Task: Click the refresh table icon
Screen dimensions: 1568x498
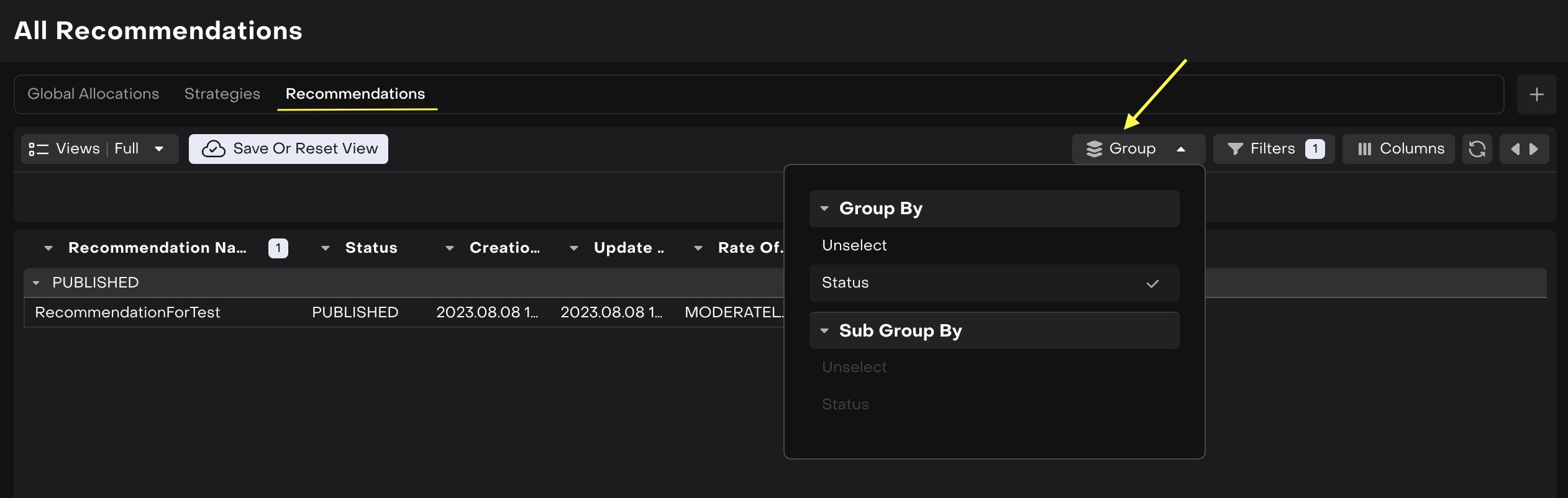Action: [x=1477, y=149]
